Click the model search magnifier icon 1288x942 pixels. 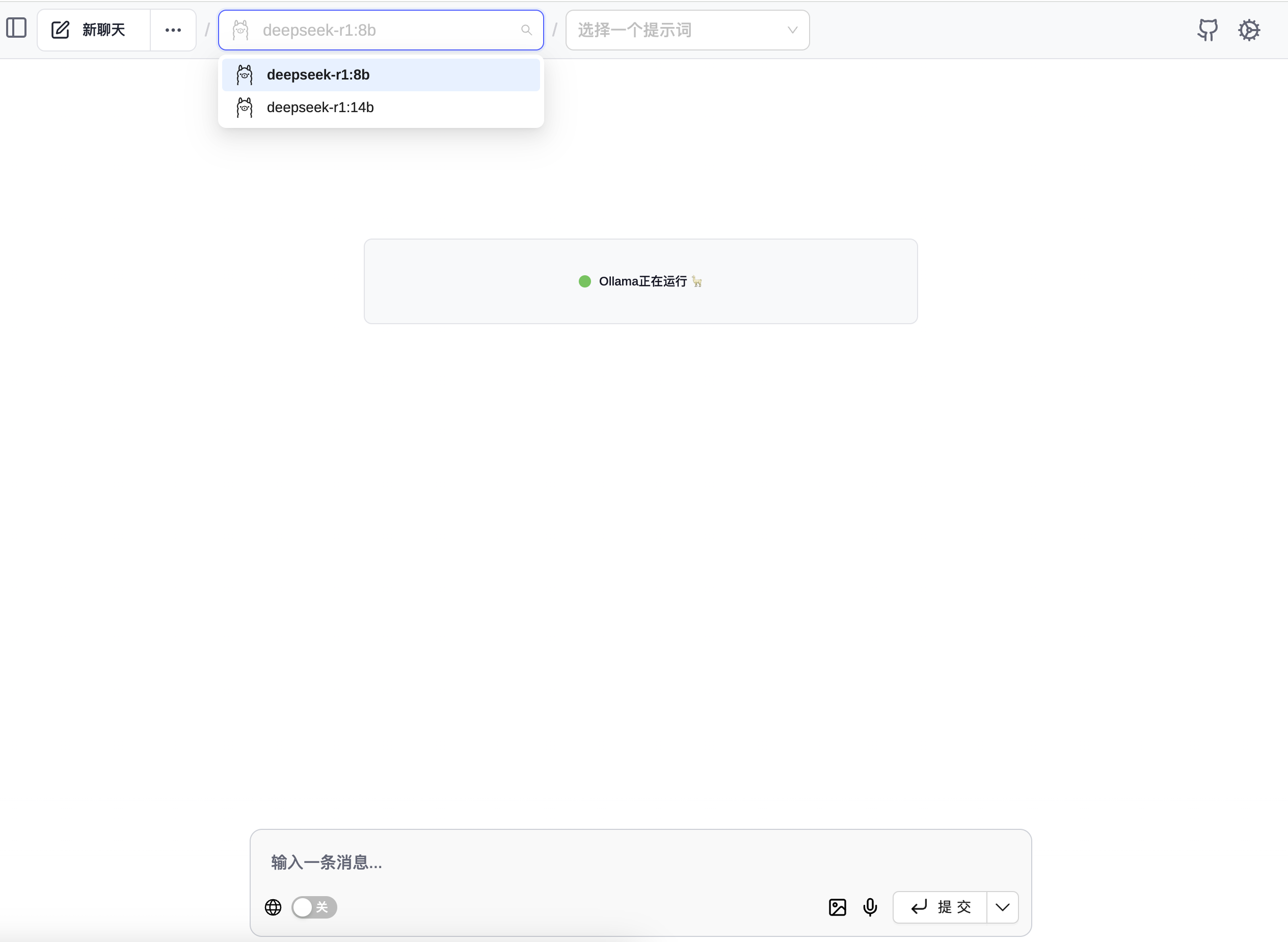[527, 30]
